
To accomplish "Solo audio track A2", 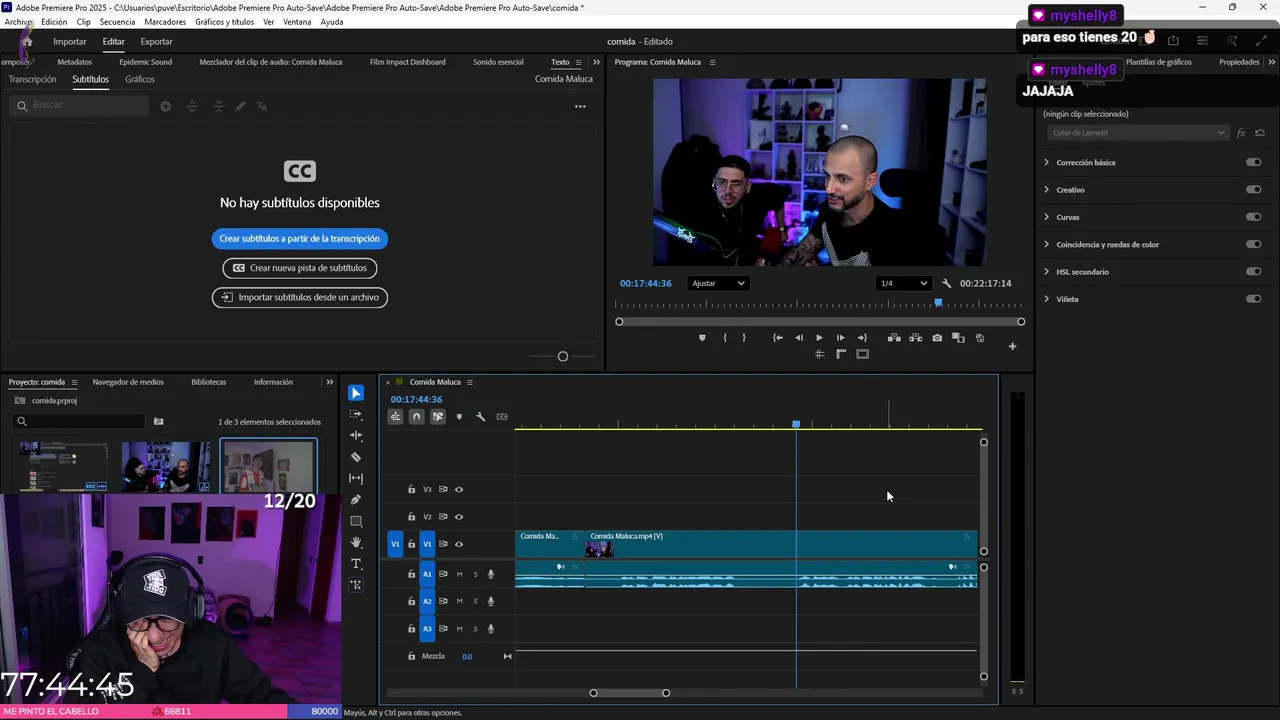I will tap(475, 601).
